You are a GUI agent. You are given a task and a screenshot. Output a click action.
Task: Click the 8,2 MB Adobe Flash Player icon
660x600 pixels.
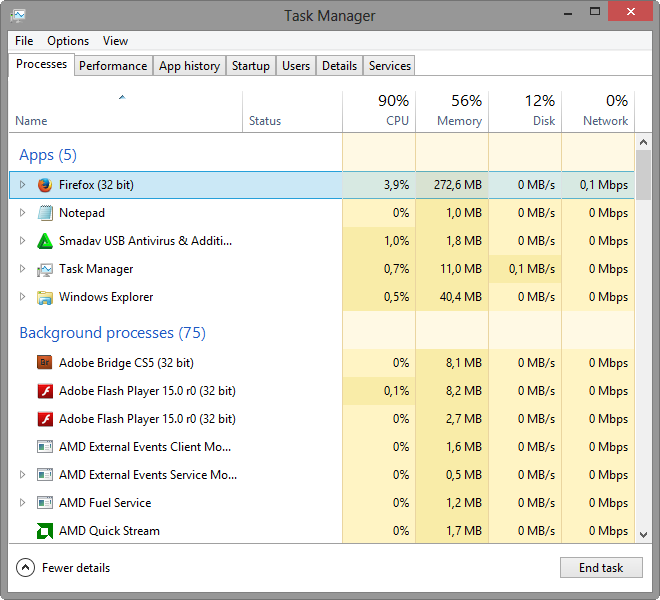point(45,391)
